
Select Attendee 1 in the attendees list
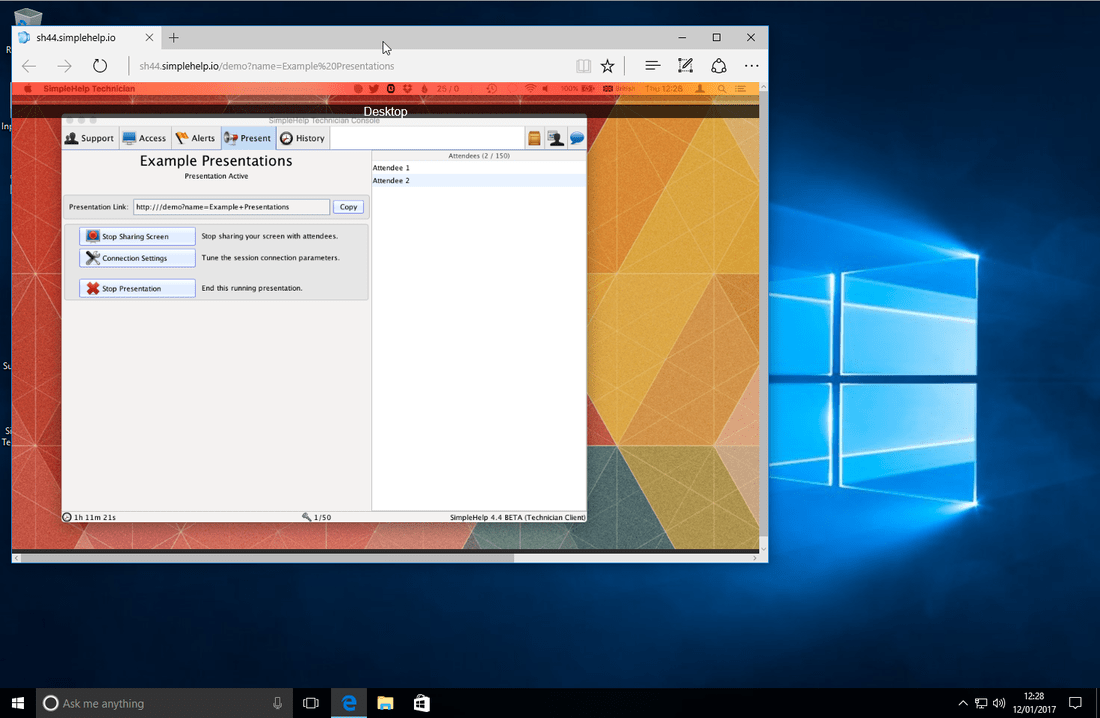coord(389,167)
